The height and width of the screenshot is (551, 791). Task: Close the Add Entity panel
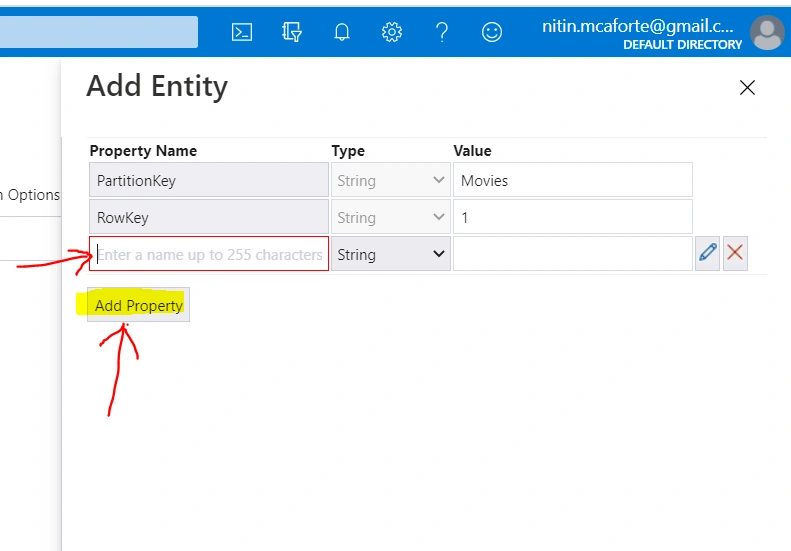(x=747, y=88)
